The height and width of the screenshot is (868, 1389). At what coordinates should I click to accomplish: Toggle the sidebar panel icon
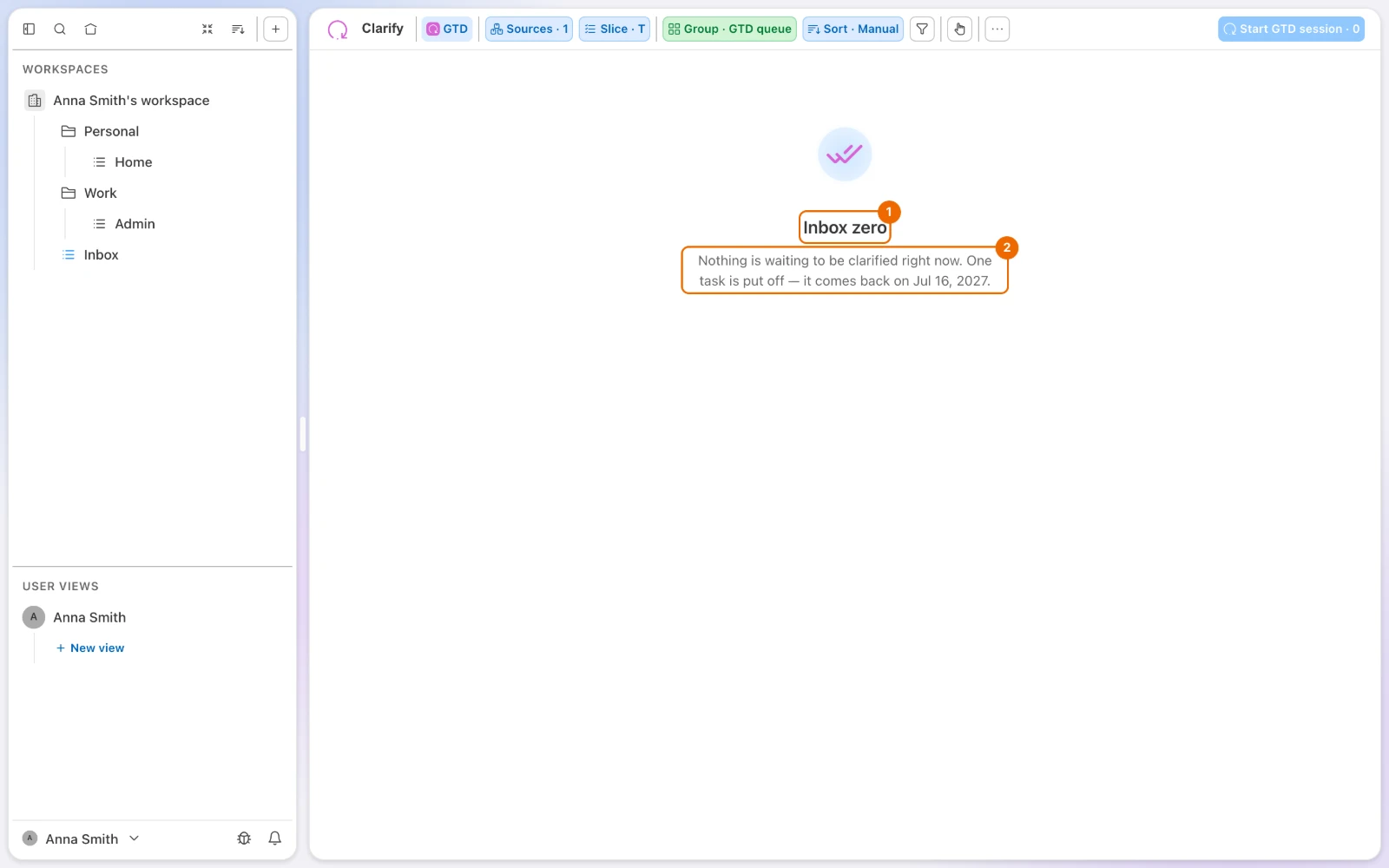click(x=29, y=29)
